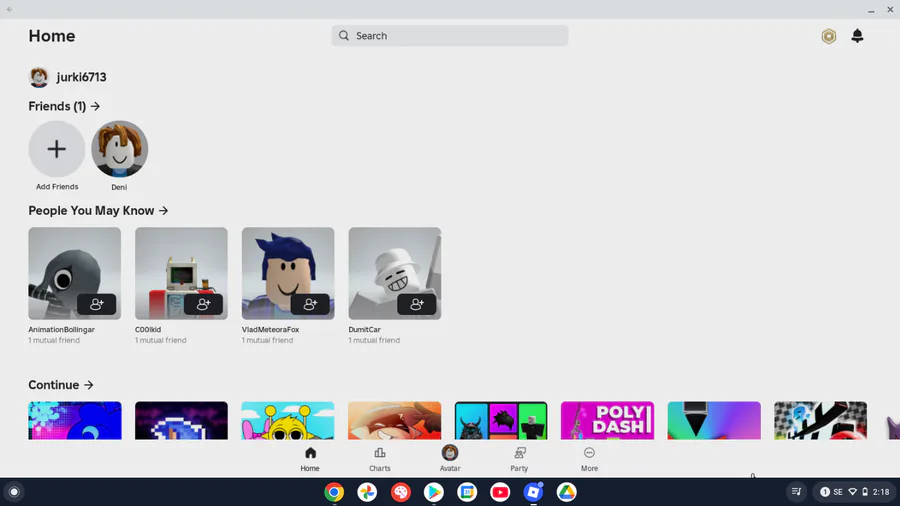Open the checkered racing game tile

pyautogui.click(x=821, y=421)
